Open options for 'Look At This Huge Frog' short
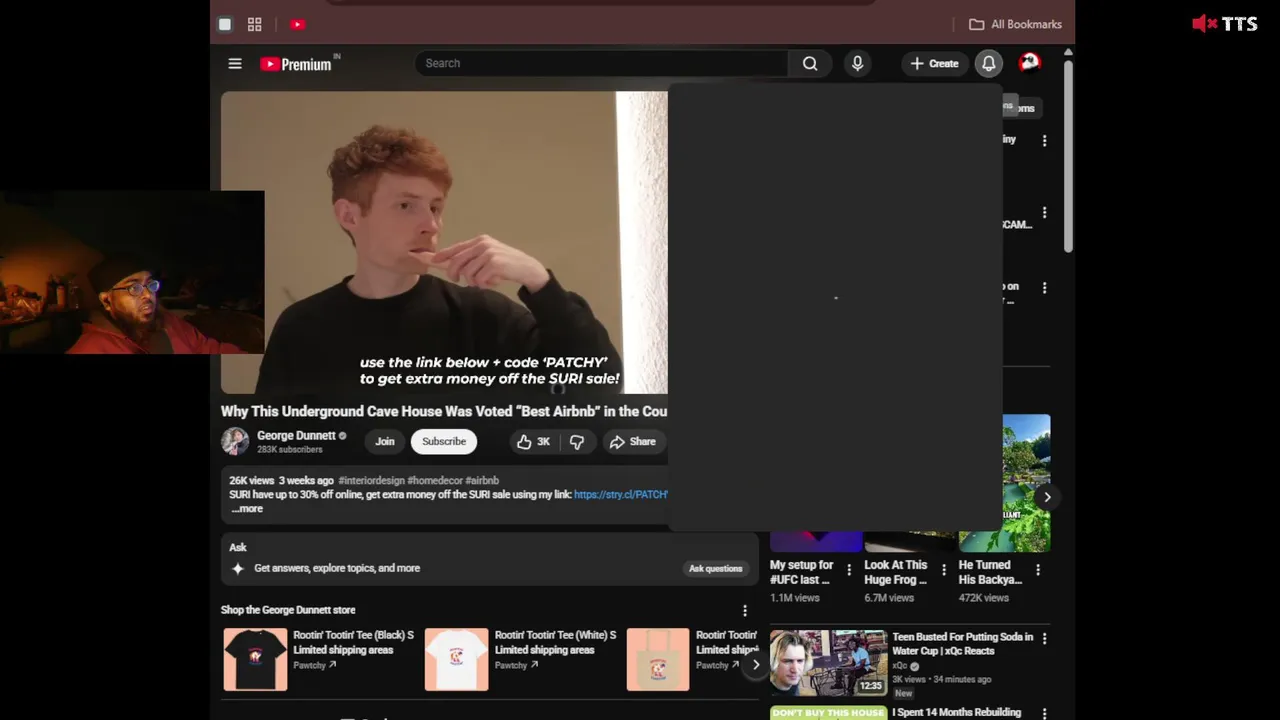Viewport: 1280px width, 720px height. (x=943, y=570)
